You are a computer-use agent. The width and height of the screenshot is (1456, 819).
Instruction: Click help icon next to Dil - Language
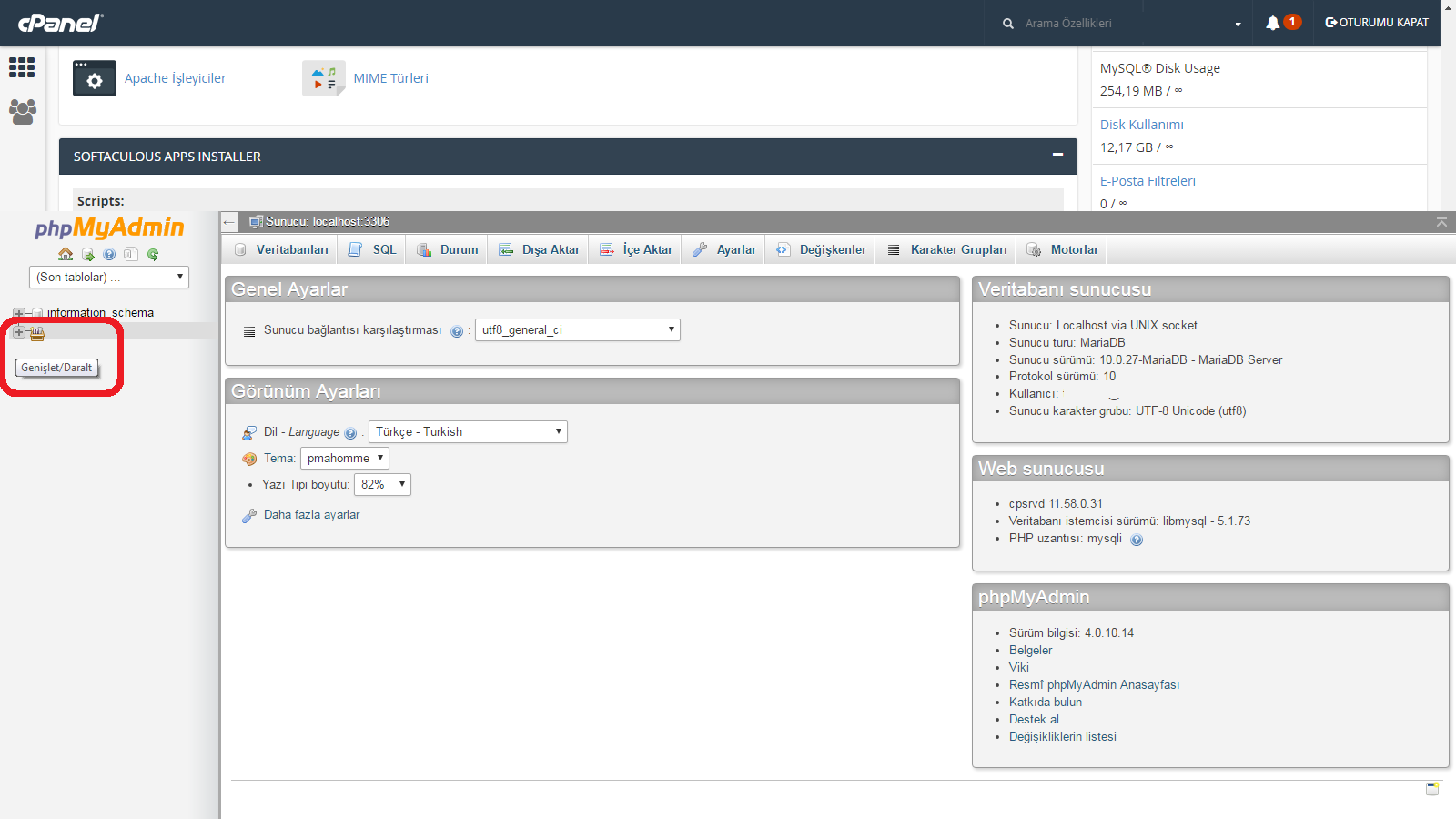(350, 433)
